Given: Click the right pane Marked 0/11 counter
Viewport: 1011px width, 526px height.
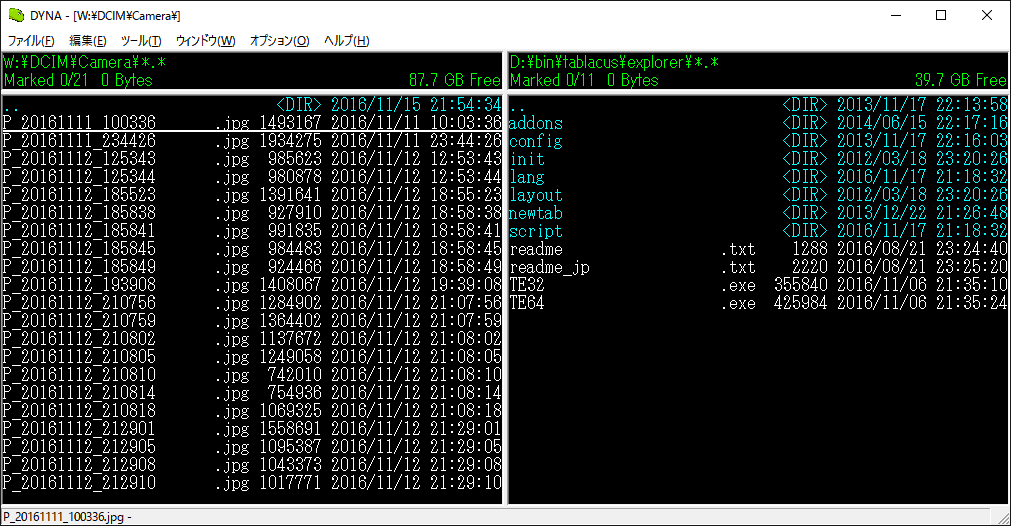Looking at the screenshot, I should pos(552,80).
